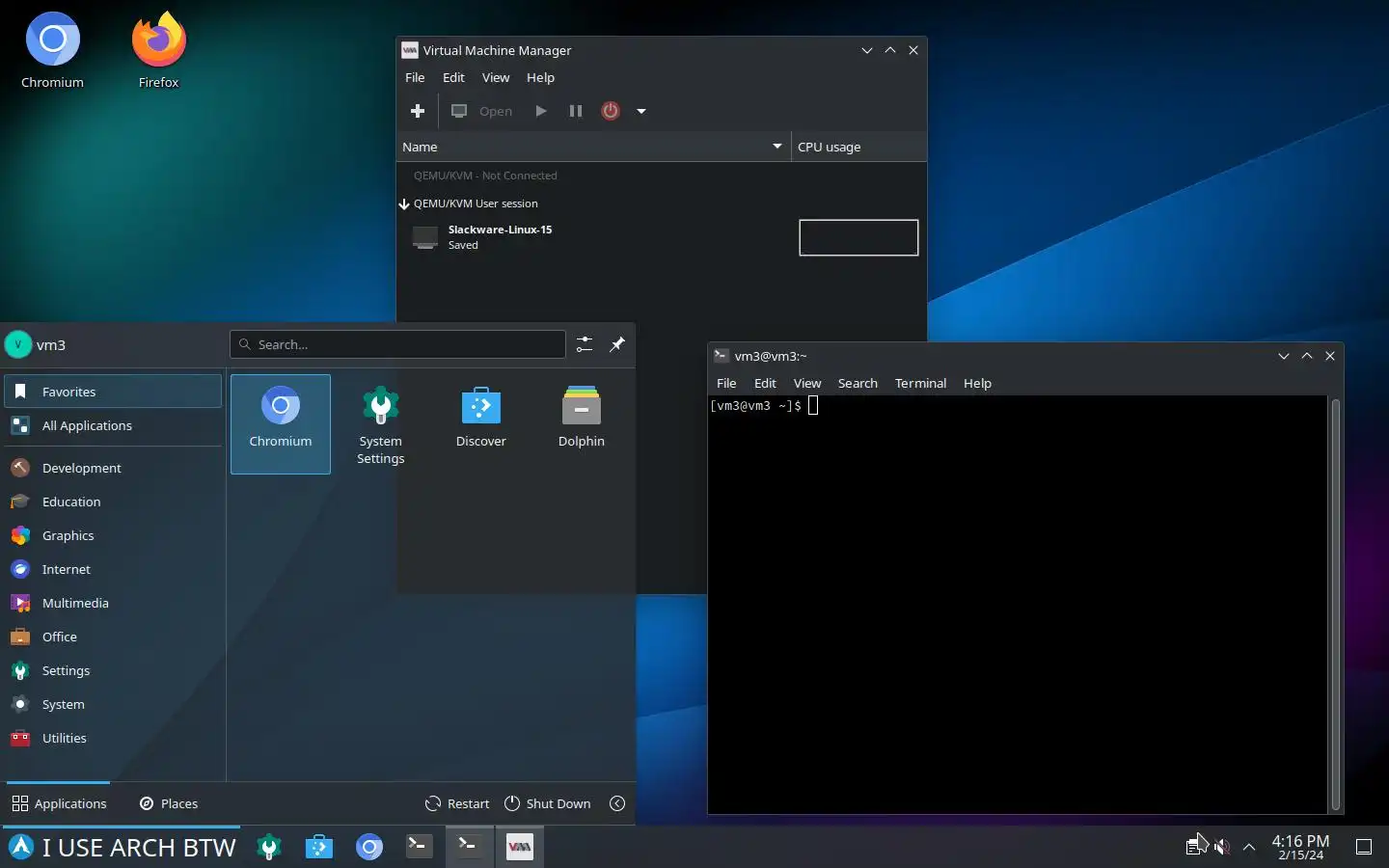
Task: Click the vm3 user avatar
Action: coord(18,344)
